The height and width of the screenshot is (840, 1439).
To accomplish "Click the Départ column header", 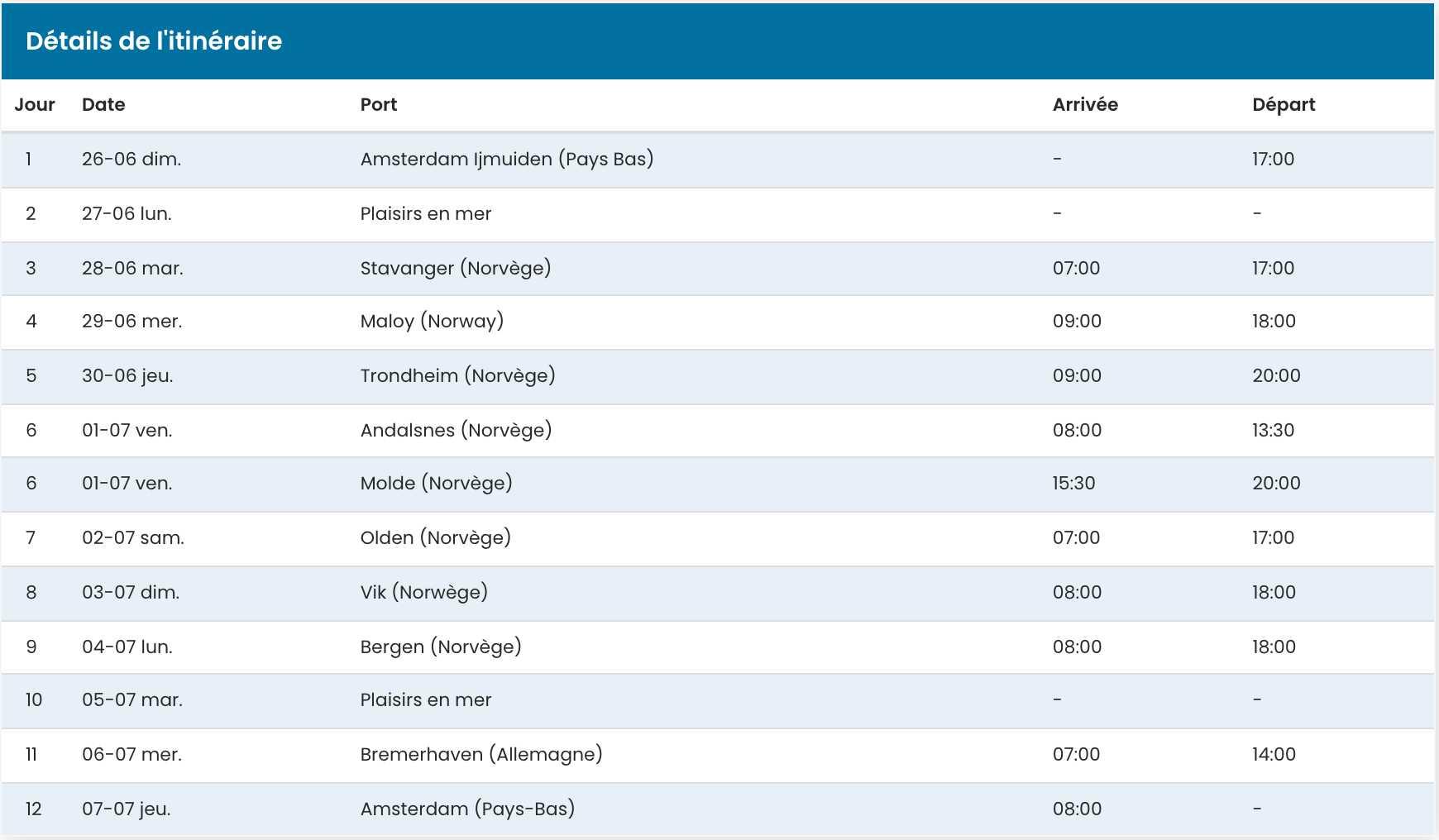I will [x=1284, y=104].
